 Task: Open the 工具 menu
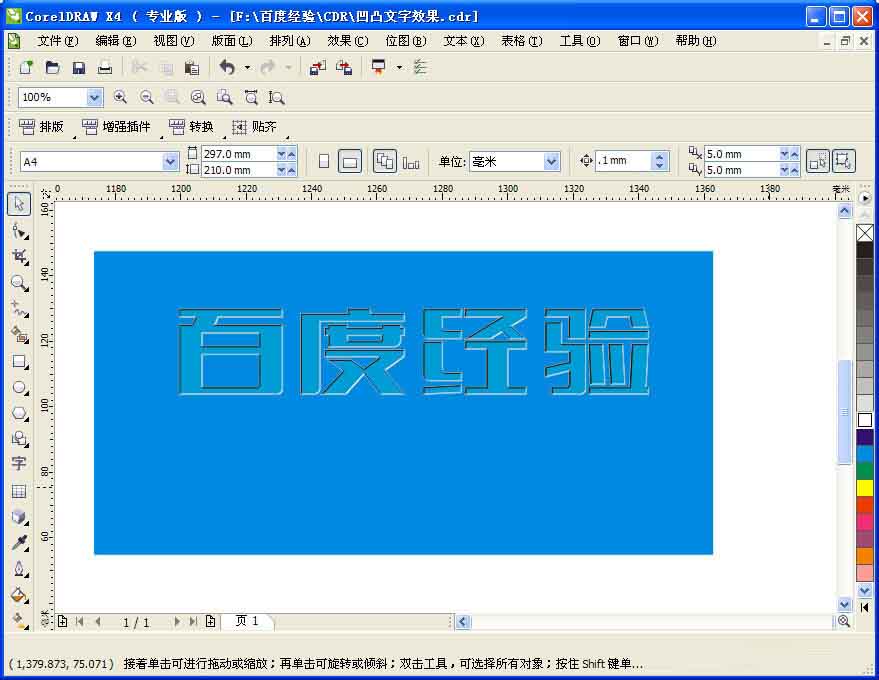point(580,41)
